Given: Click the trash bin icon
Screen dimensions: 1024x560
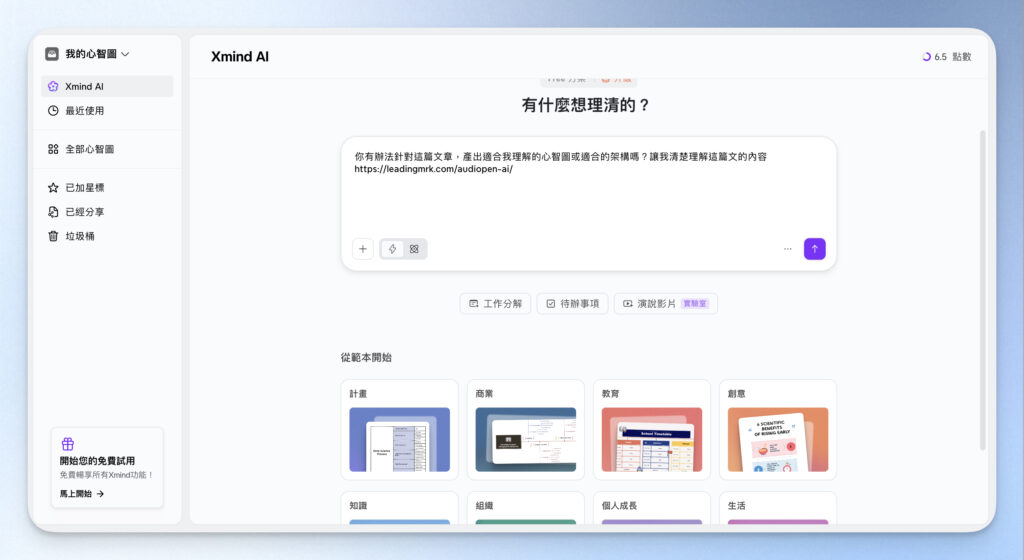Looking at the screenshot, I should point(53,236).
